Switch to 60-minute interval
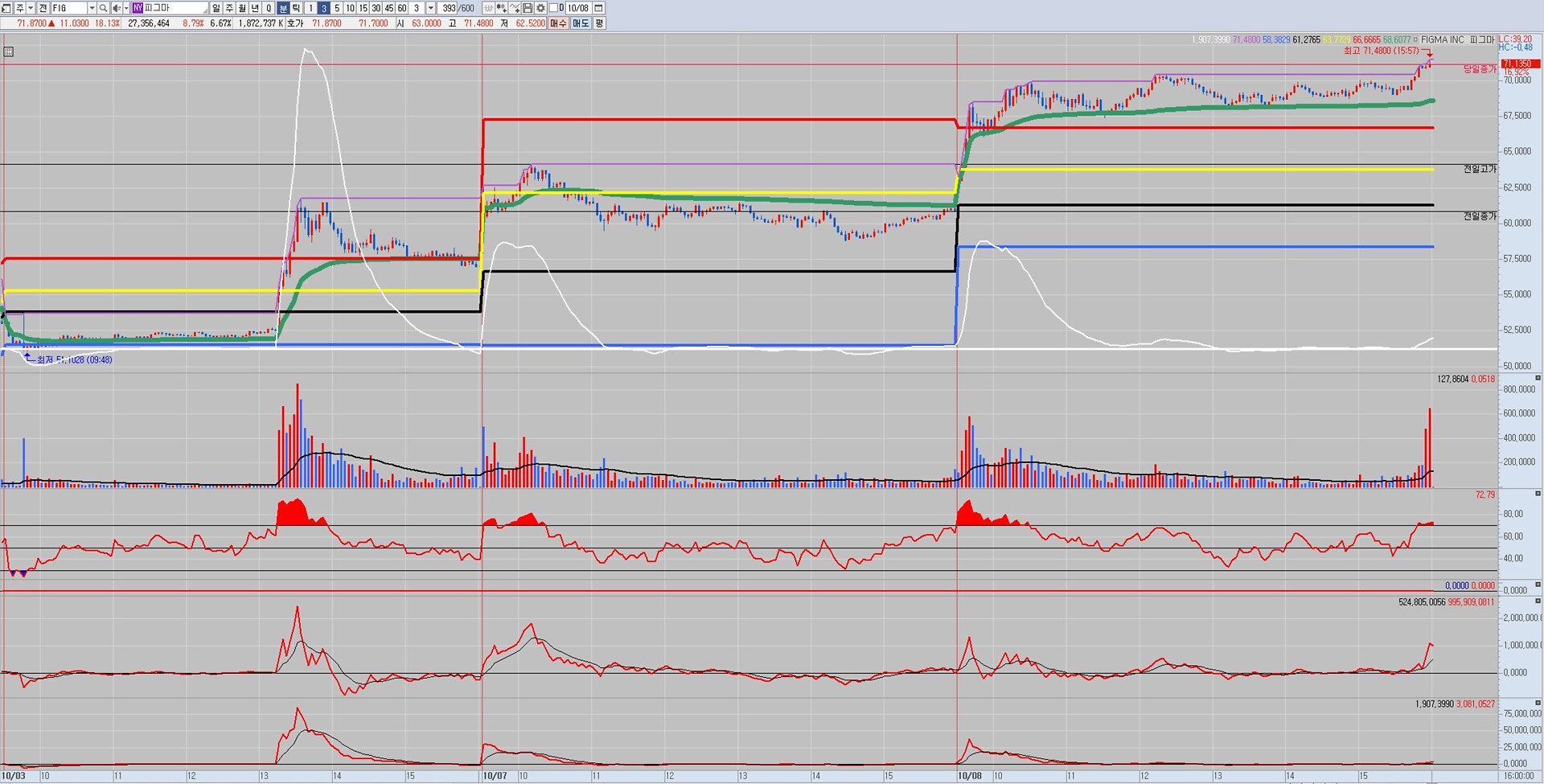This screenshot has height=784, width=1544. tap(402, 8)
